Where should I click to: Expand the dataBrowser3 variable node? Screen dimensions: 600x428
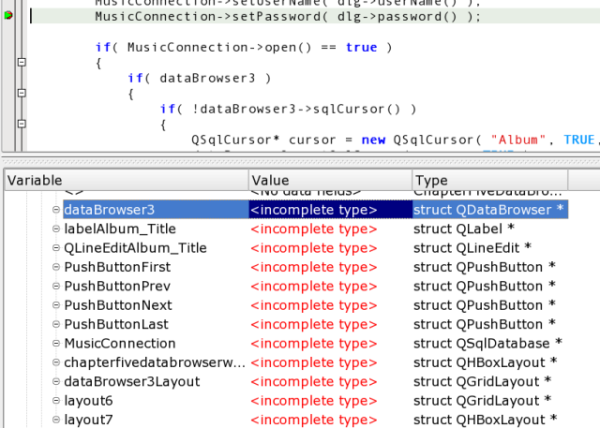[x=56, y=210]
